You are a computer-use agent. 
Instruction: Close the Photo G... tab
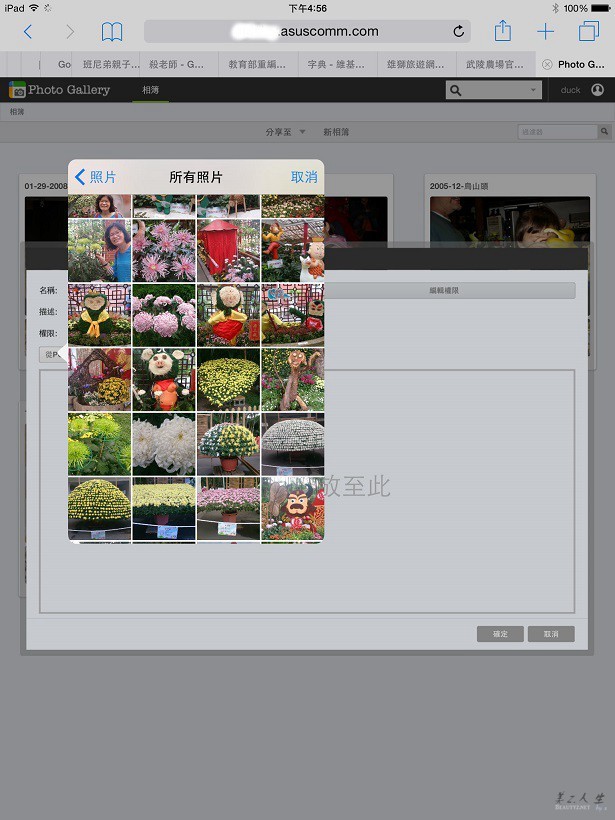point(547,64)
